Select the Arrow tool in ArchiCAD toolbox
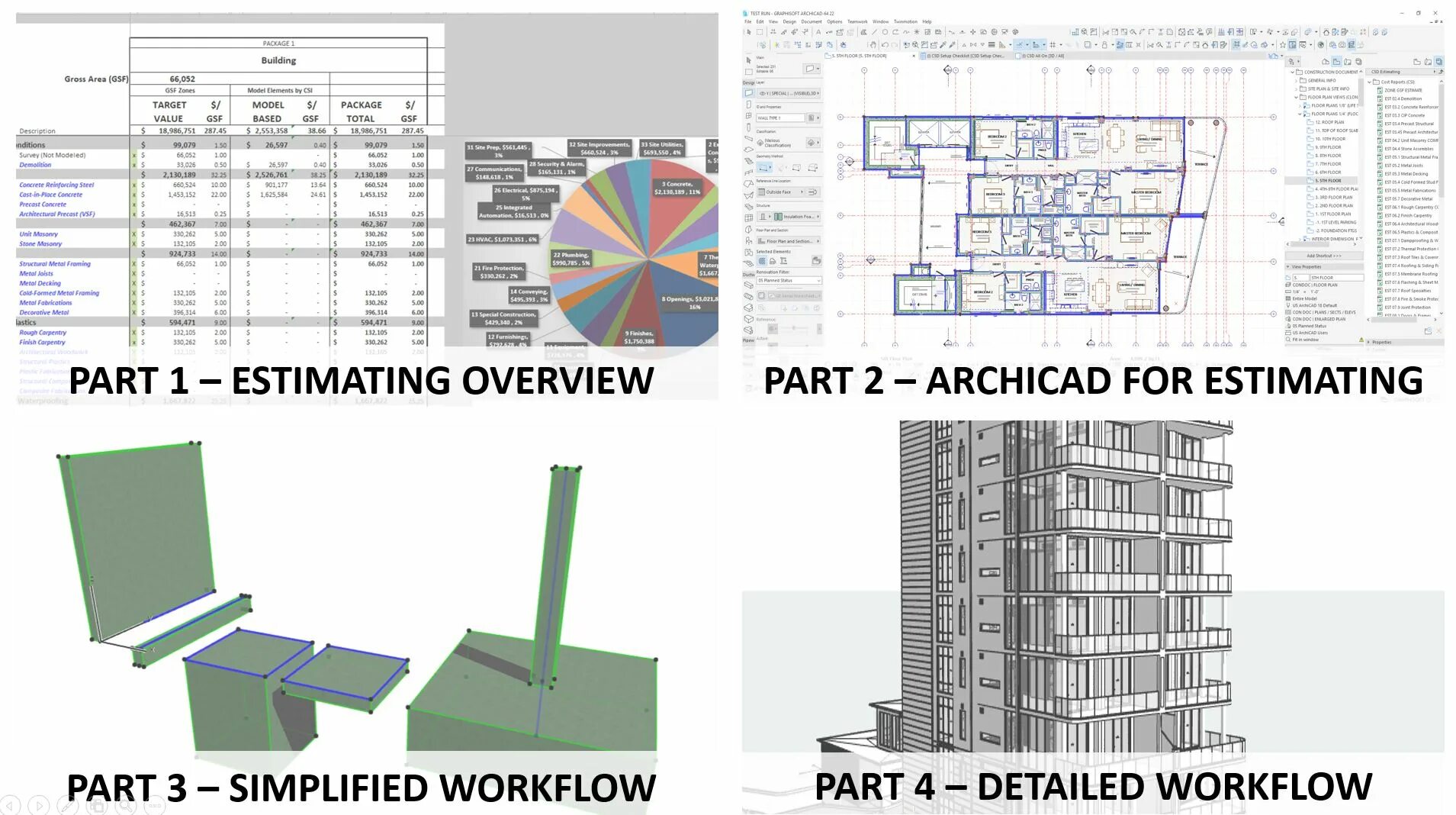The image size is (1456, 815). point(748,60)
